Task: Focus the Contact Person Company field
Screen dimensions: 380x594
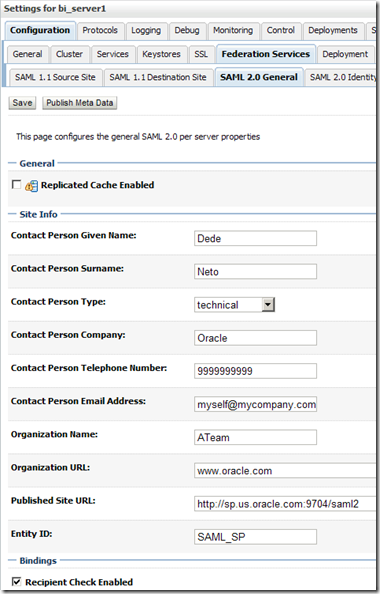Action: 255,338
